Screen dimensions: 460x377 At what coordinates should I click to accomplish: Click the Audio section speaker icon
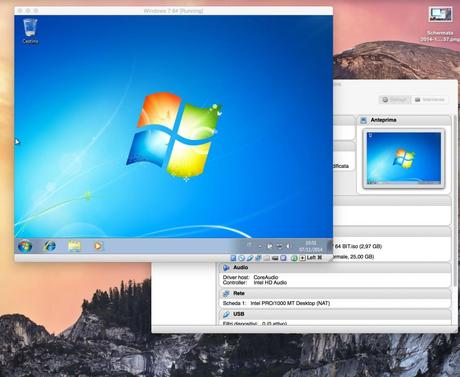(x=226, y=268)
